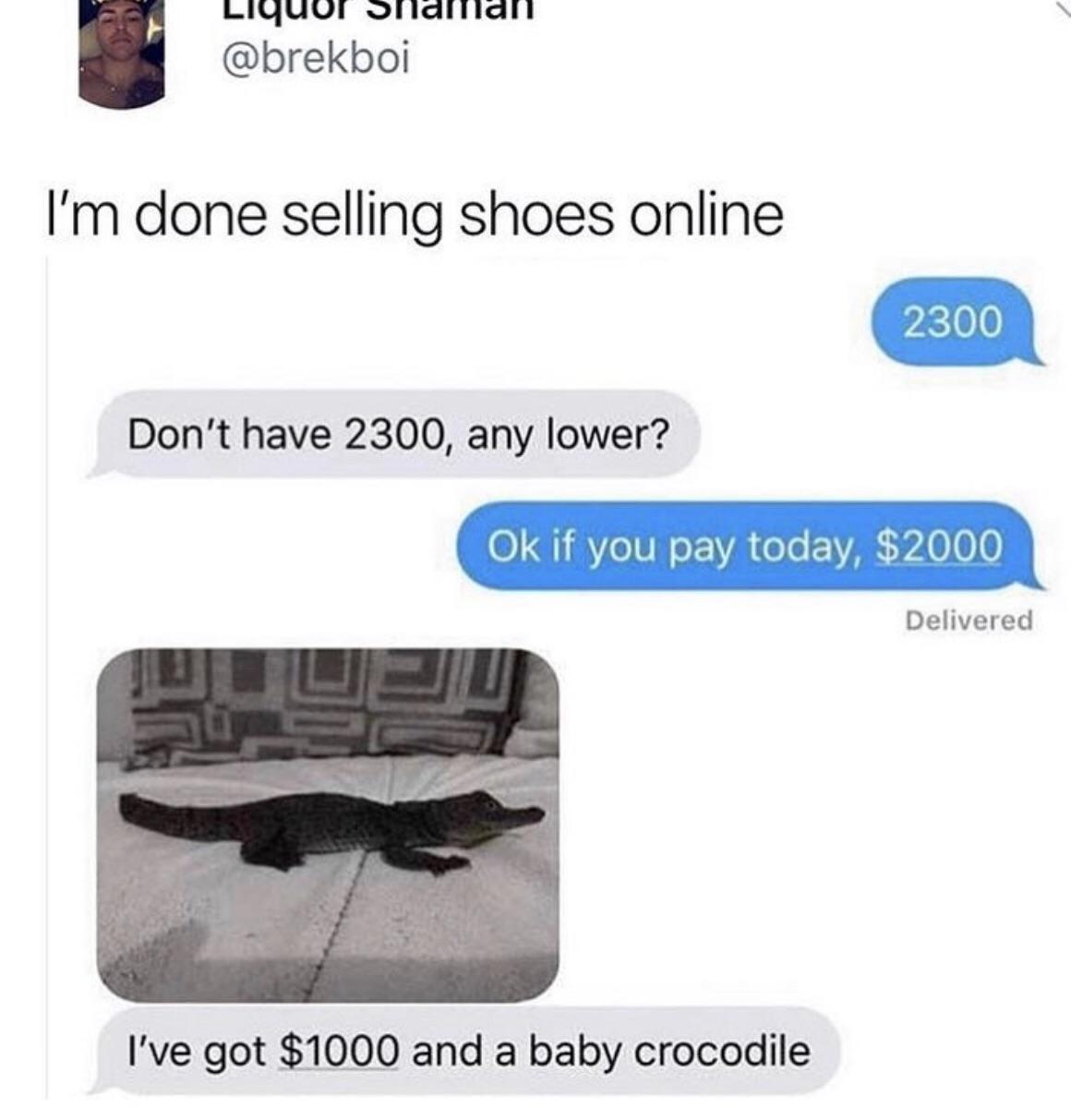Click the Delivered status label
Image resolution: width=1071 pixels, height=1120 pixels.
pos(969,620)
